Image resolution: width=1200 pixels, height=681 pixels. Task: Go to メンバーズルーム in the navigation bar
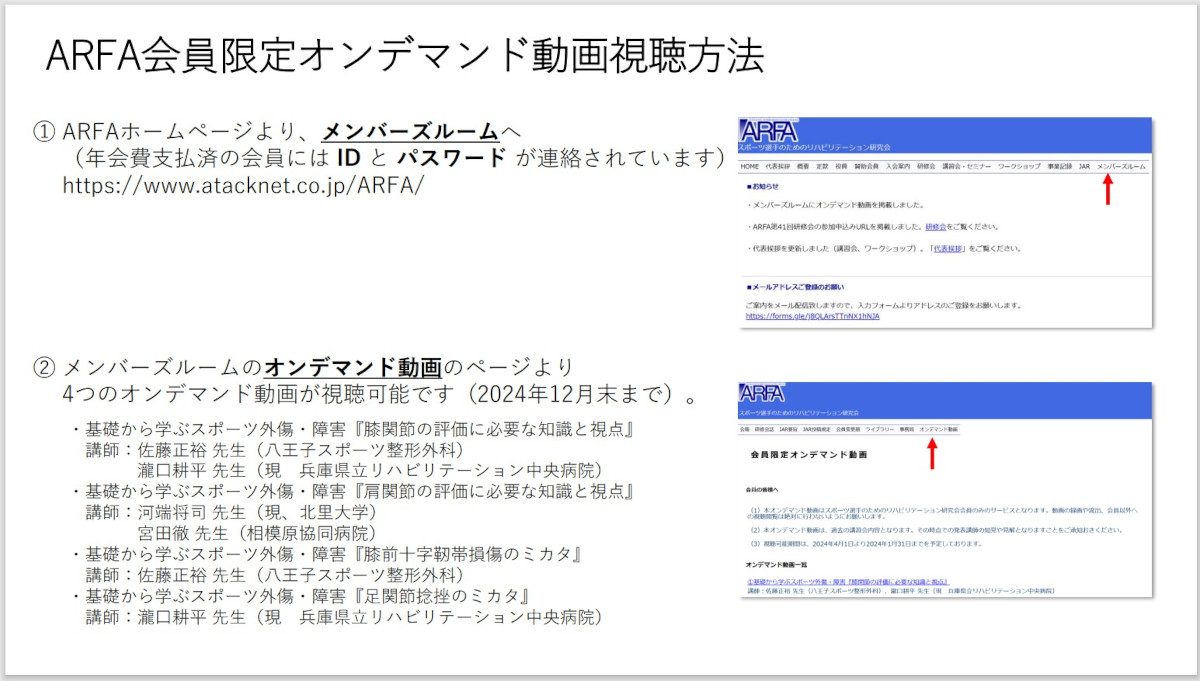pos(1121,166)
